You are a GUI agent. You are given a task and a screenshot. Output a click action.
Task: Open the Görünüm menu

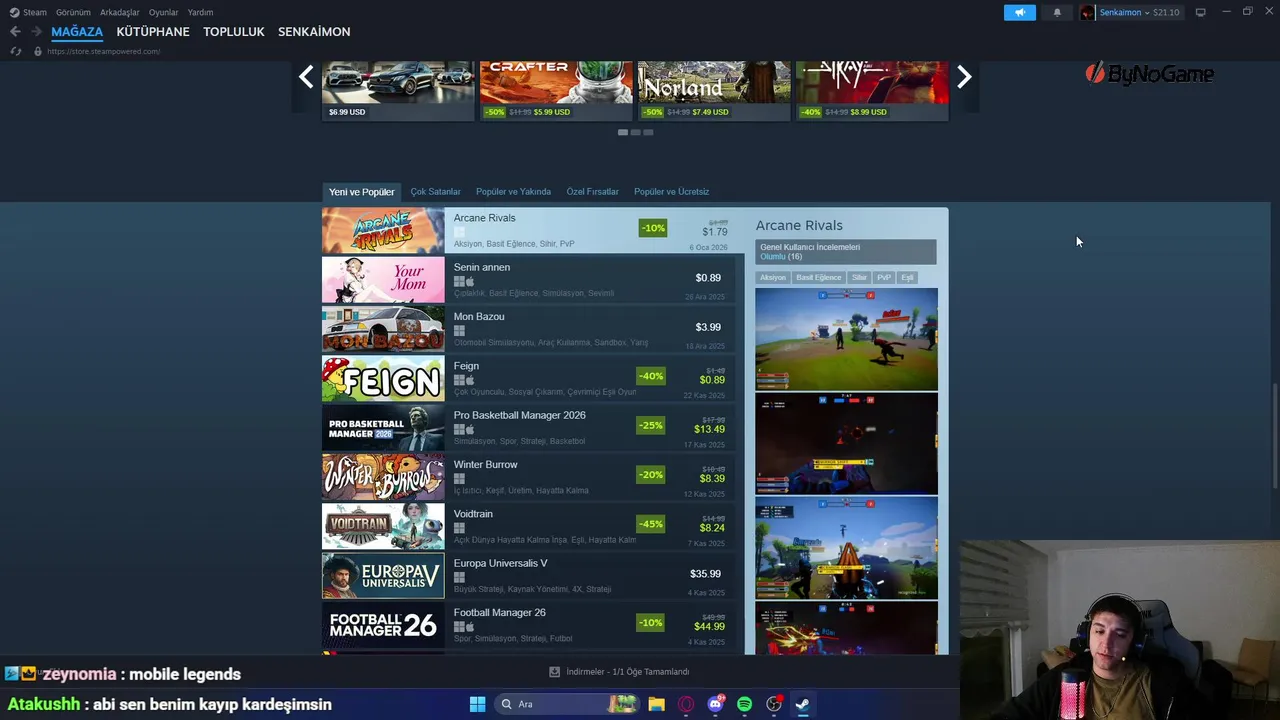point(73,12)
